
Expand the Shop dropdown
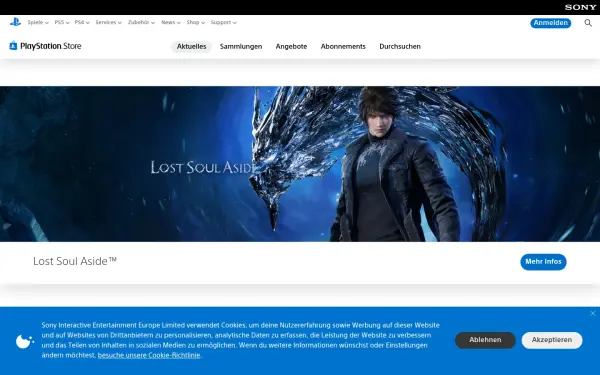pyautogui.click(x=196, y=23)
